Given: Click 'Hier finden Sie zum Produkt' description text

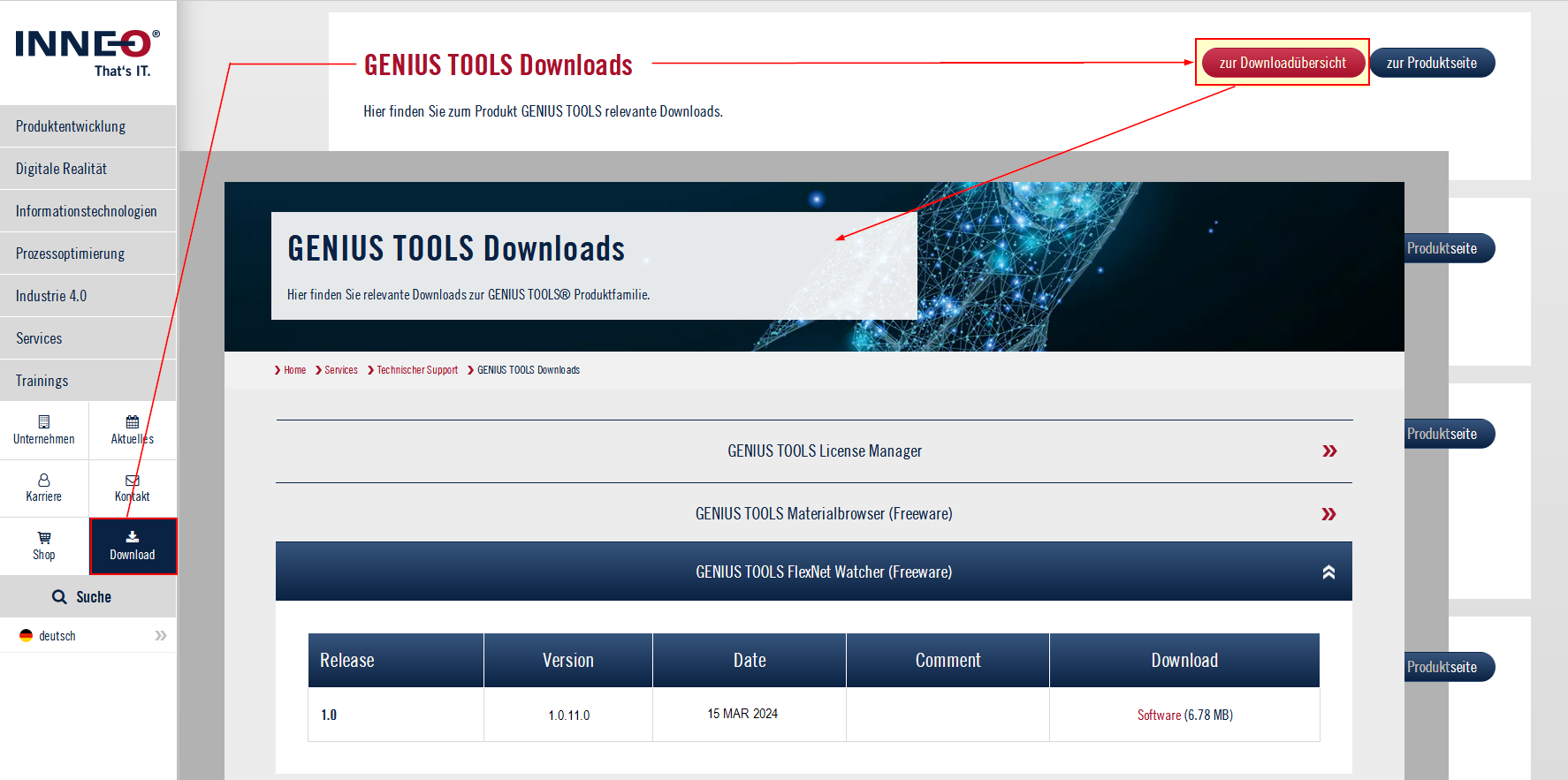Looking at the screenshot, I should 543,111.
